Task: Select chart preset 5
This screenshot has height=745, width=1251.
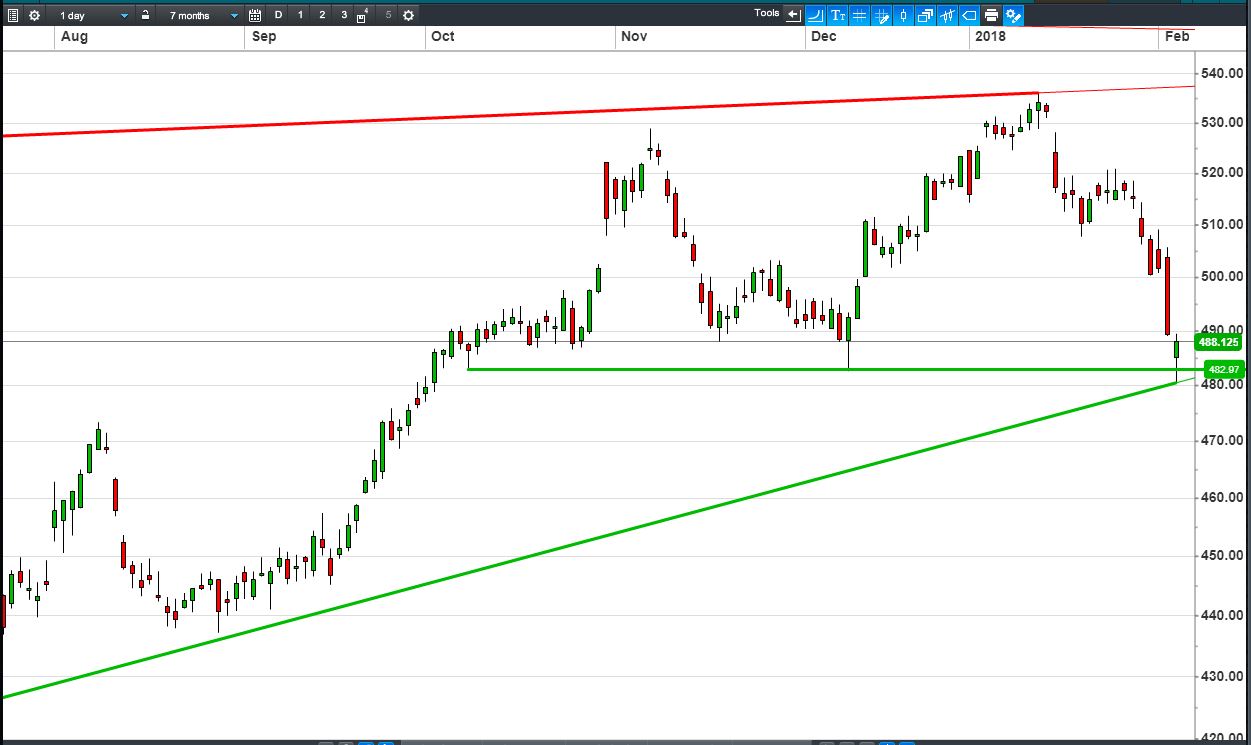Action: point(388,15)
